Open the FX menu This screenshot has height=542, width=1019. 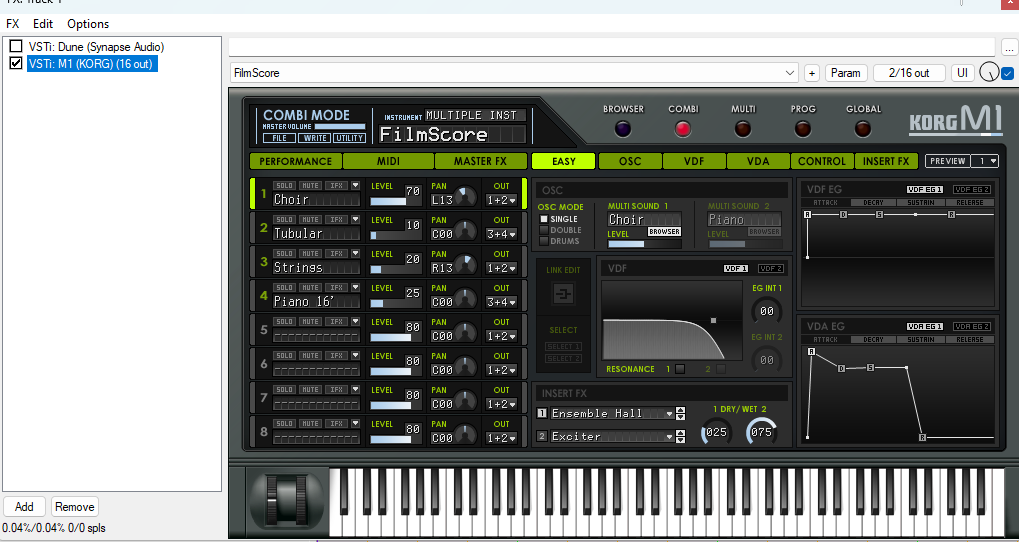click(13, 24)
